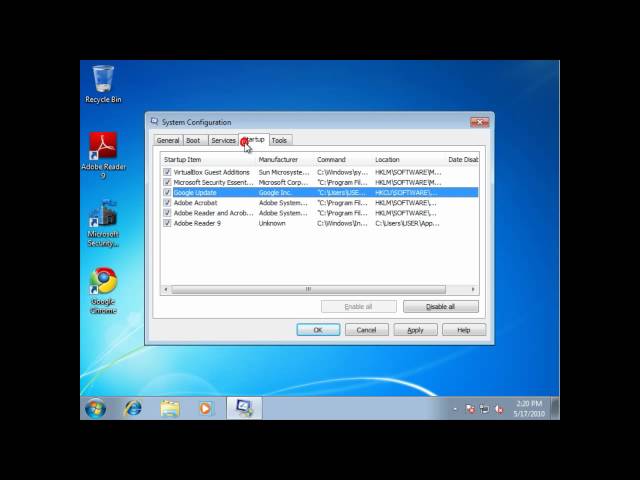Select the Adobe Reader 9 list row
This screenshot has width=640, height=480.
(x=320, y=223)
